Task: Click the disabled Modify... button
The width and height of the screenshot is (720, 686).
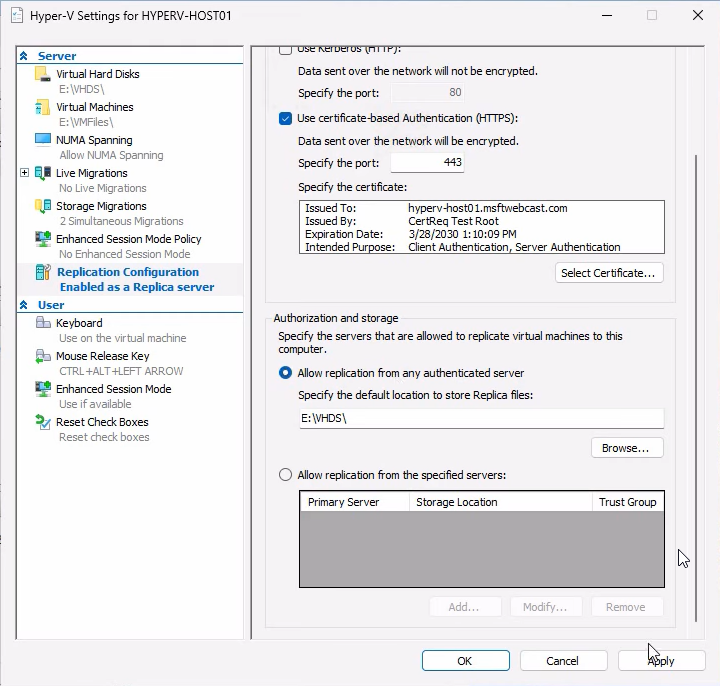Action: pos(546,607)
